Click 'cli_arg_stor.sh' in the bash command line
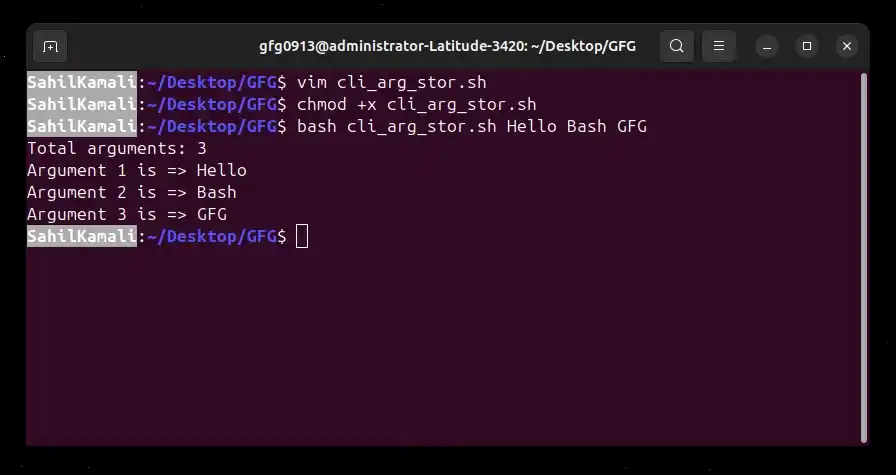This screenshot has height=475, width=896. tap(422, 126)
